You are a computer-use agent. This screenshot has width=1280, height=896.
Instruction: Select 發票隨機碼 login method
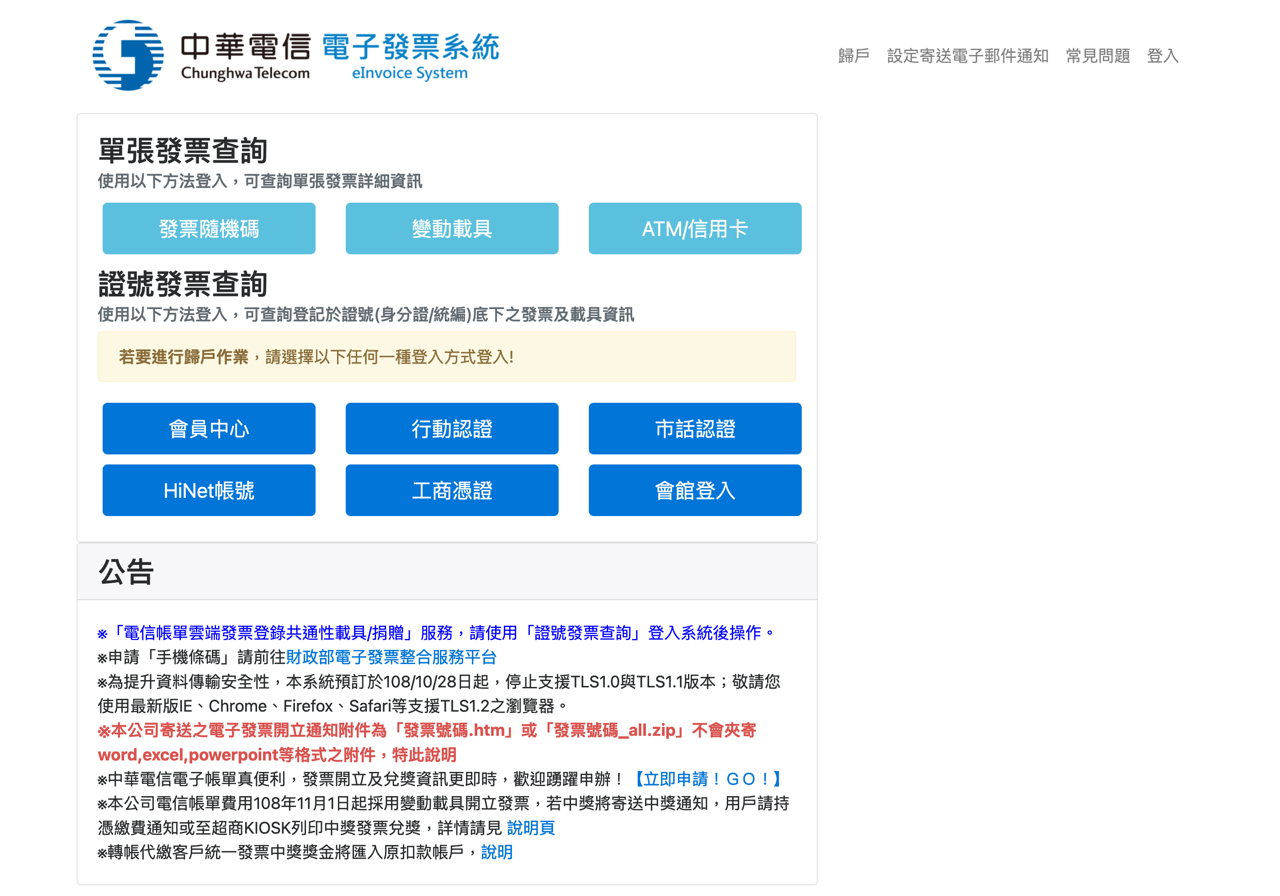(x=209, y=228)
